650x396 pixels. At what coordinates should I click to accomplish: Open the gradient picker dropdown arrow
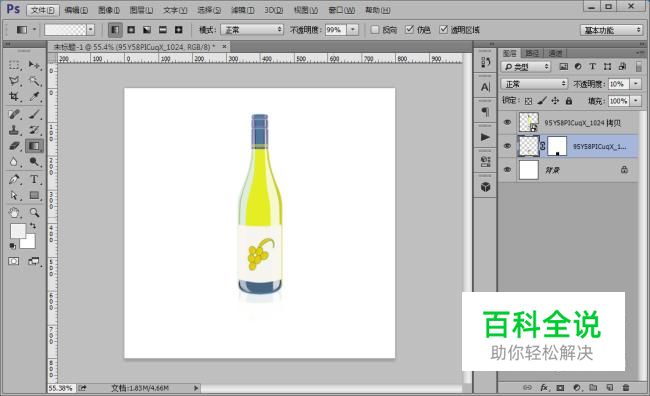pyautogui.click(x=90, y=29)
